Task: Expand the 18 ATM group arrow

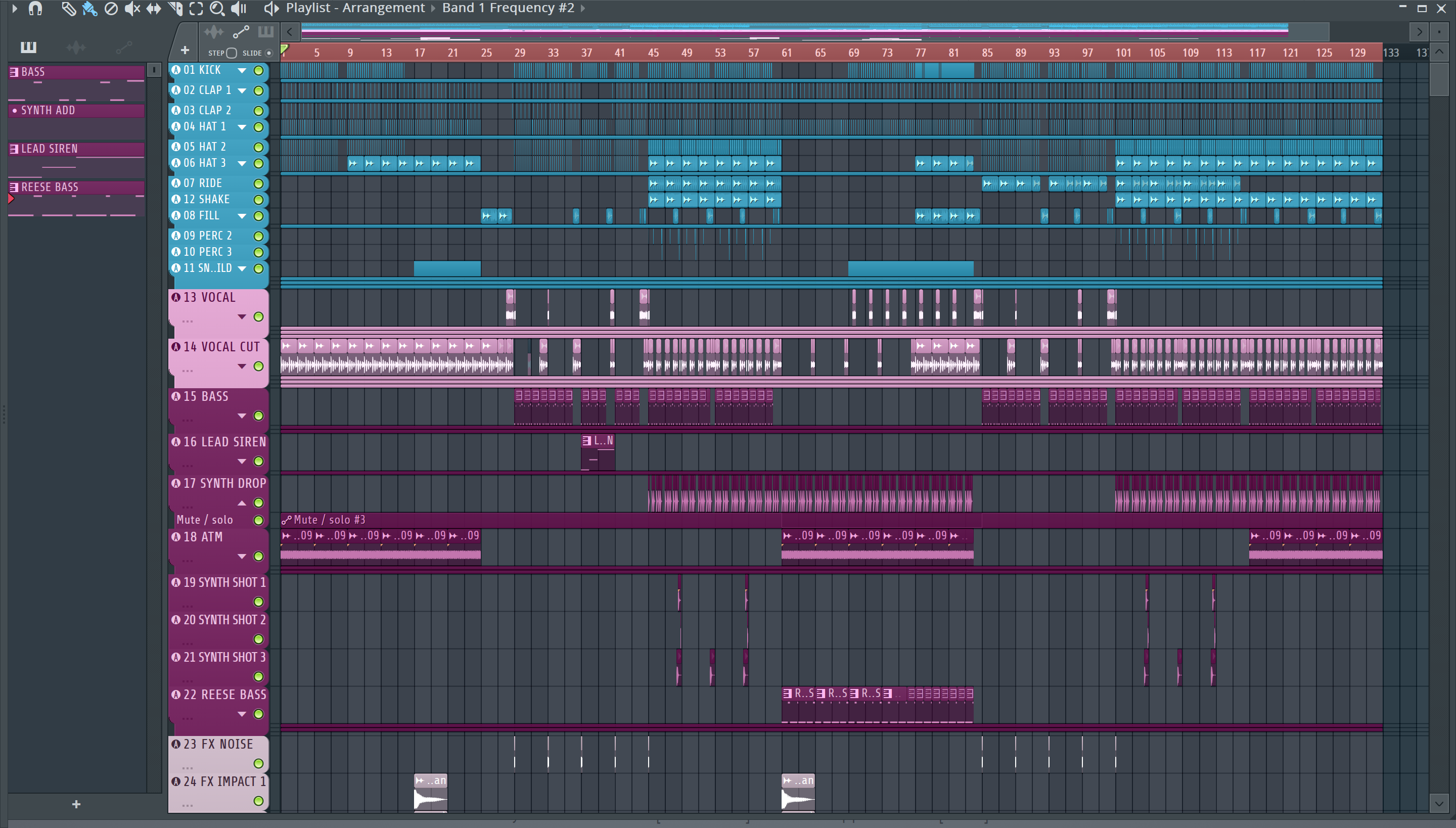Action: pyautogui.click(x=242, y=556)
